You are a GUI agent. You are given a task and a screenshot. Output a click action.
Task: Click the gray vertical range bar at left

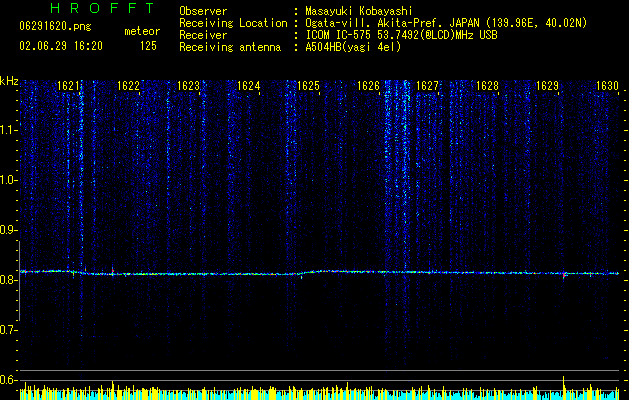(19, 281)
